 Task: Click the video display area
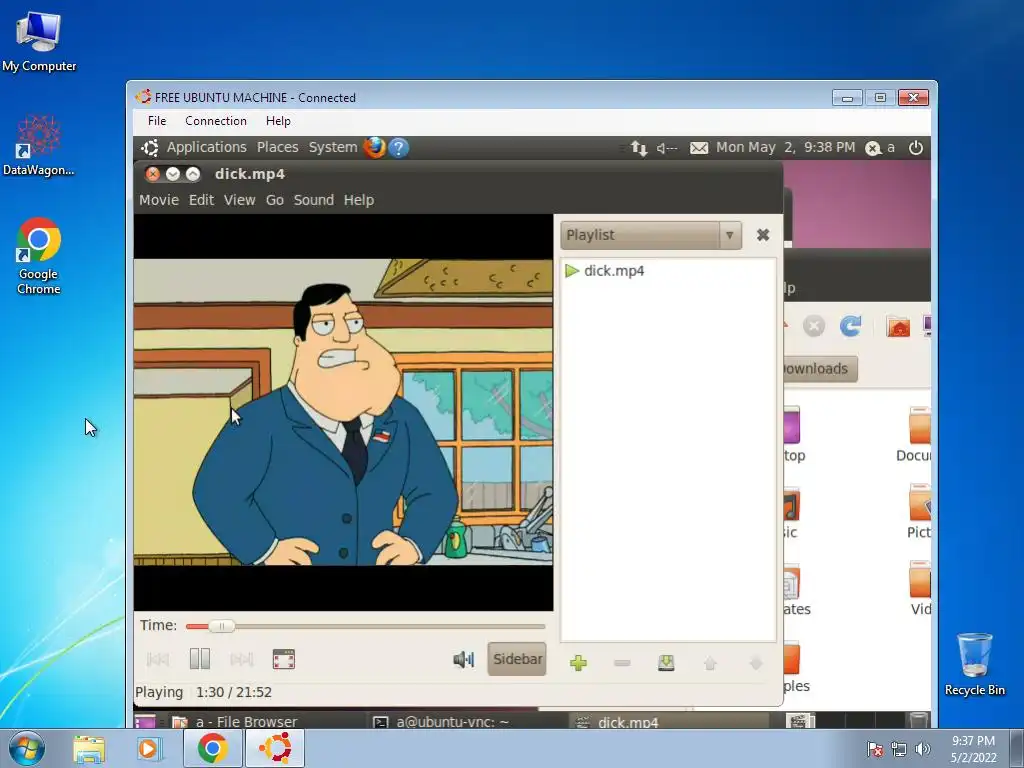343,412
